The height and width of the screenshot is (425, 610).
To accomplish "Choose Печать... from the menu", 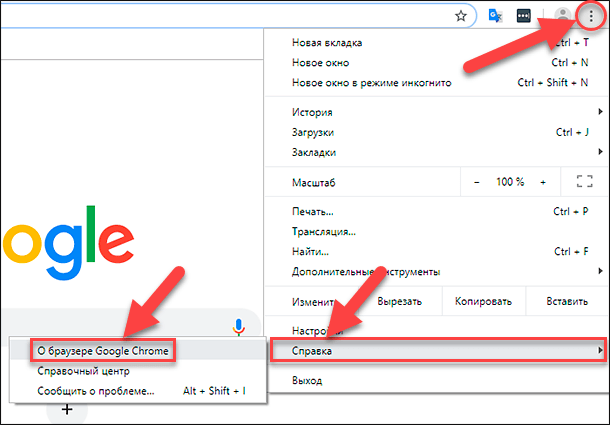I will [436, 211].
